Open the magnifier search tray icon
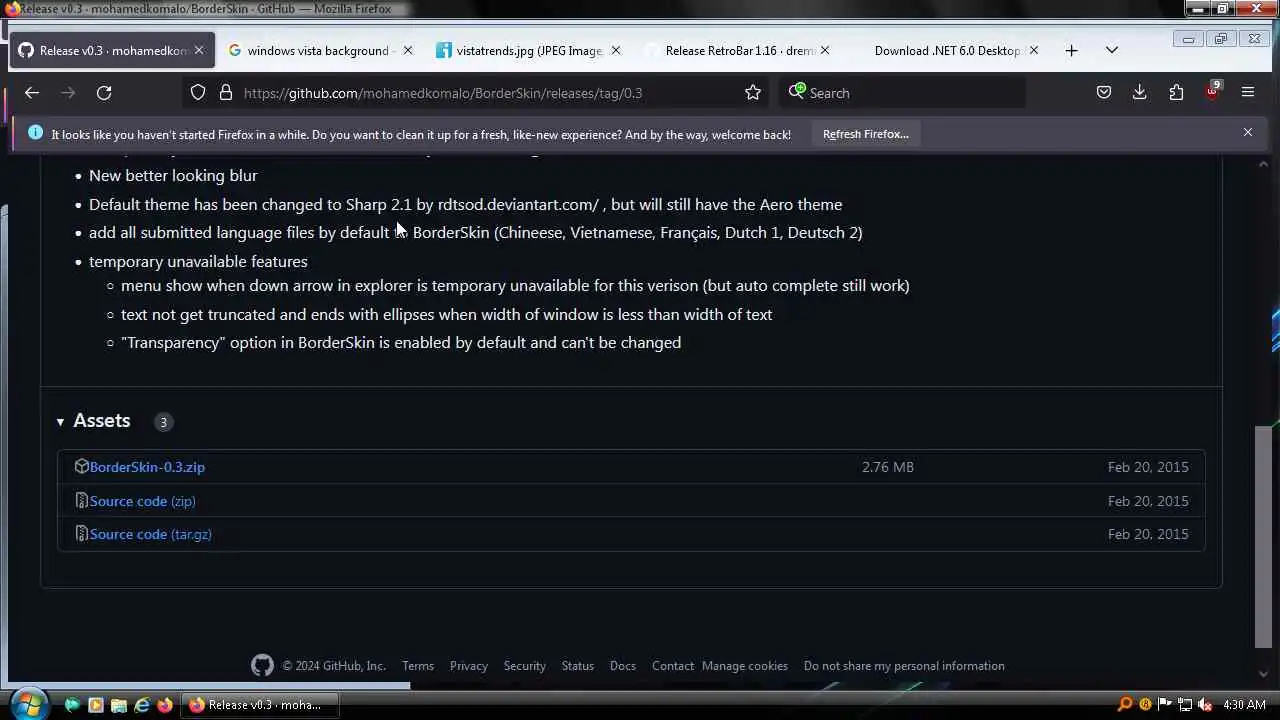The width and height of the screenshot is (1280, 720). 1125,705
